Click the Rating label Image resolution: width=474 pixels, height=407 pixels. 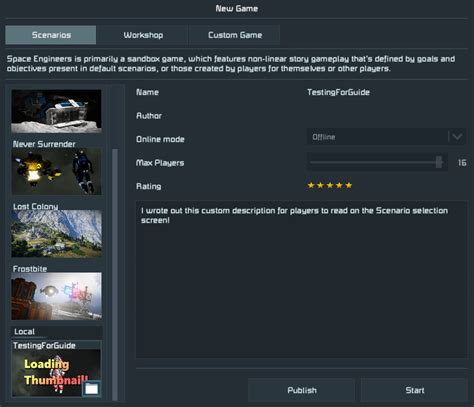(148, 186)
